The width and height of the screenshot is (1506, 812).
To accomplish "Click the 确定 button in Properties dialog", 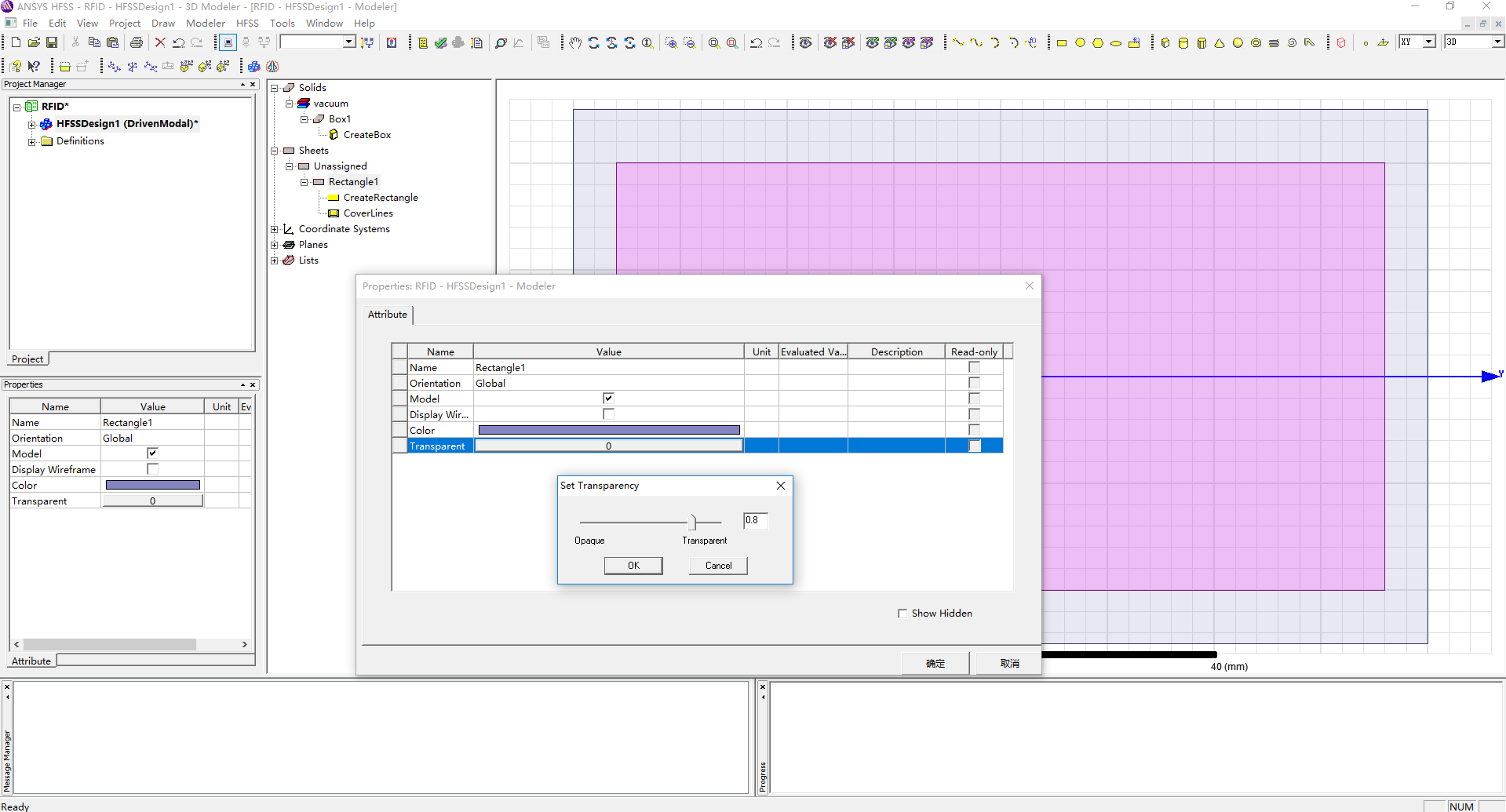I will (935, 664).
